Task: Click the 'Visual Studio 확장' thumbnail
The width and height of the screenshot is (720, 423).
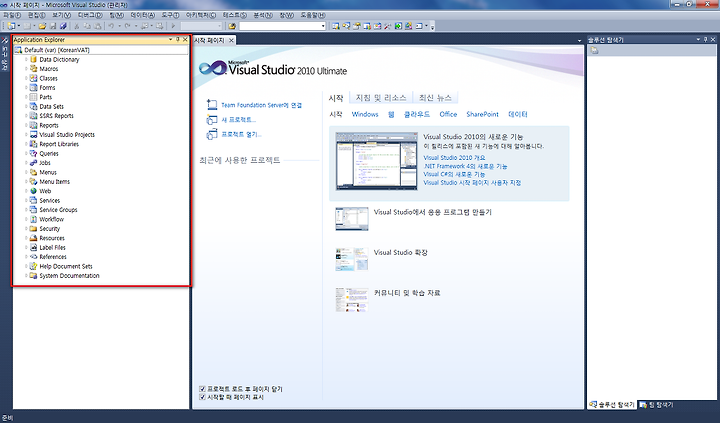Action: [x=352, y=259]
